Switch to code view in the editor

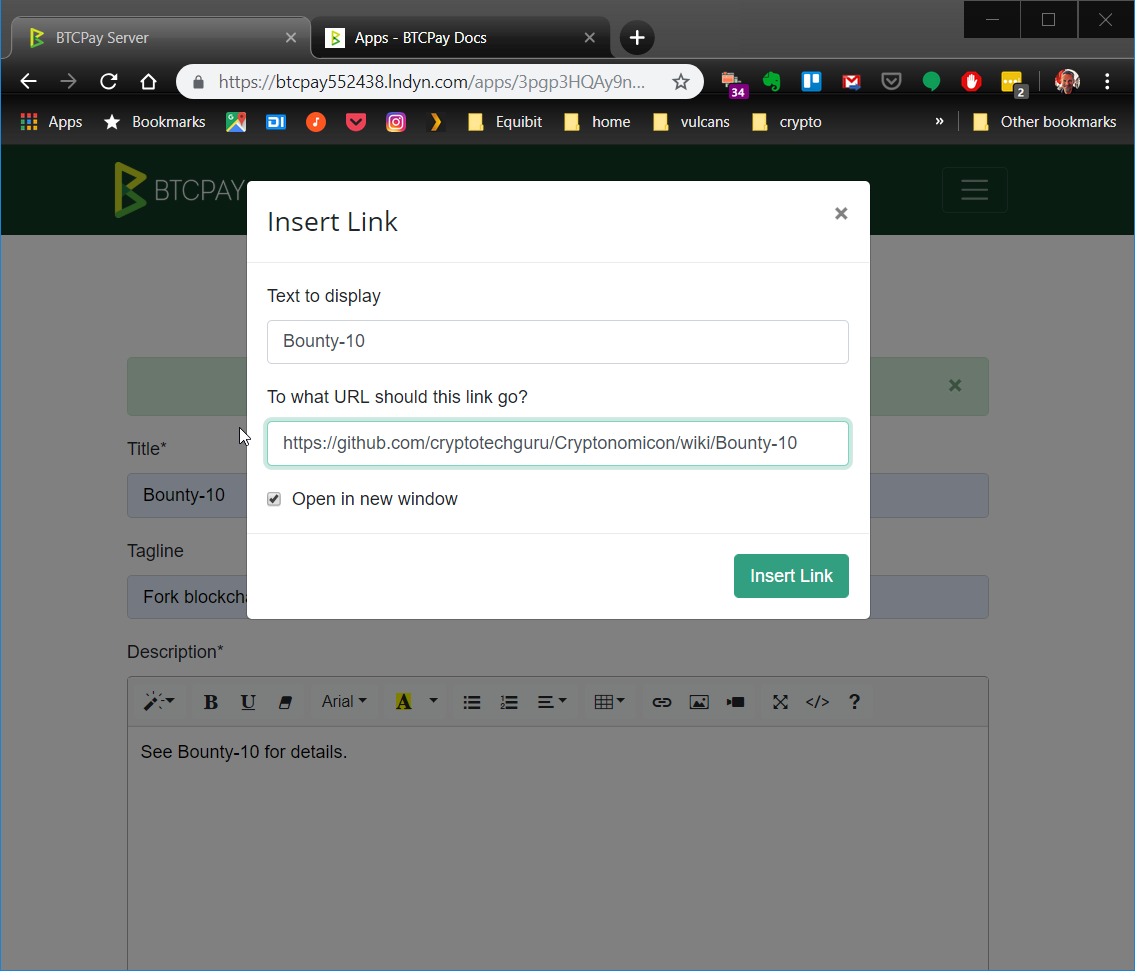[817, 701]
